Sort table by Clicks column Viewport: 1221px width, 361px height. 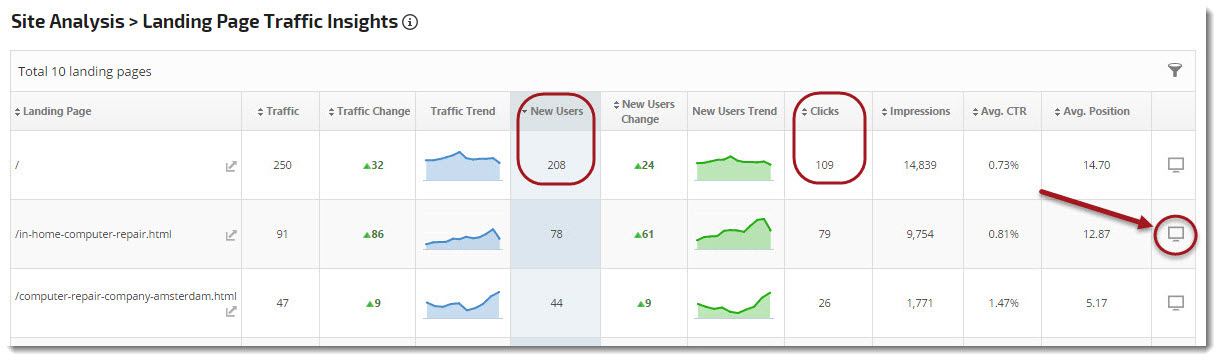820,111
